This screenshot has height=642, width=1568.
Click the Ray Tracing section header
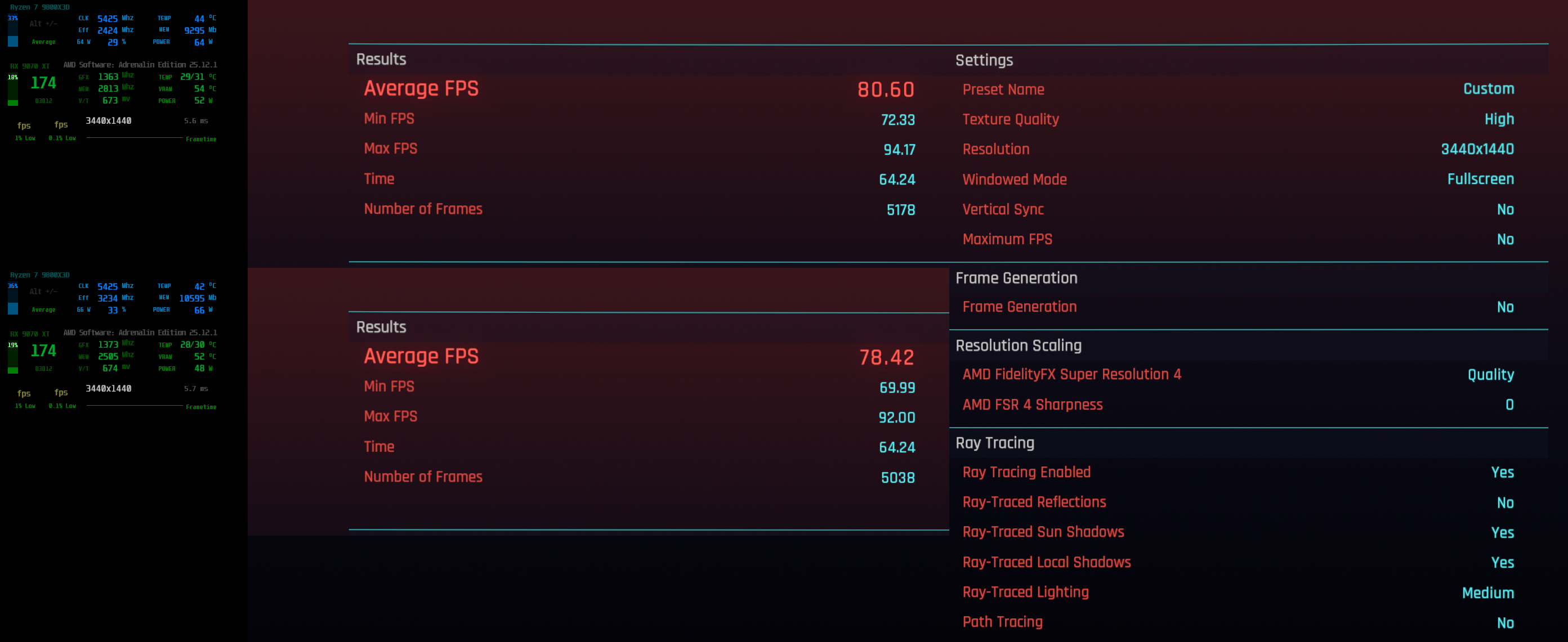tap(995, 443)
